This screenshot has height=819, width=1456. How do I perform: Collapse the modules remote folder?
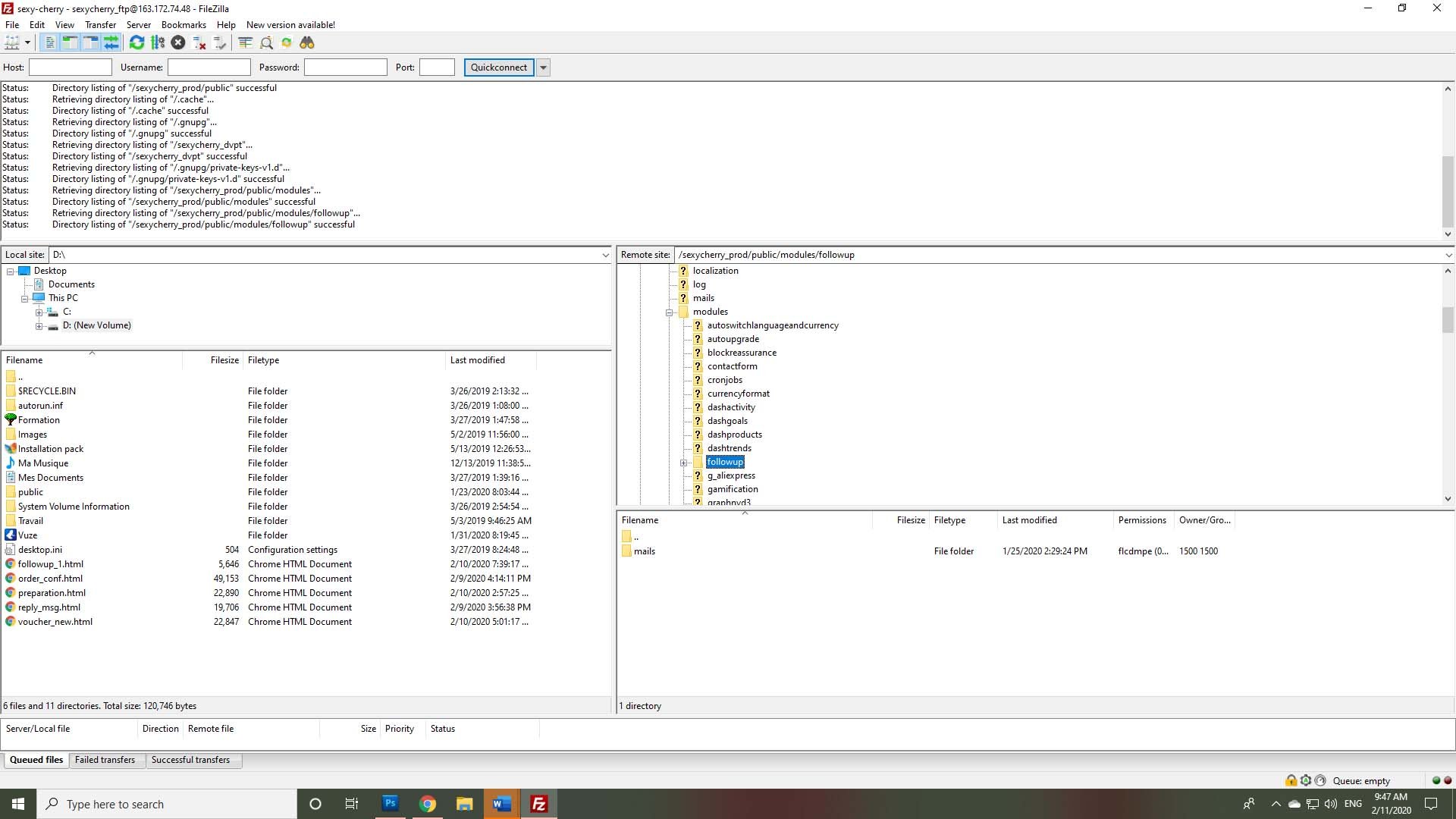pyautogui.click(x=669, y=312)
